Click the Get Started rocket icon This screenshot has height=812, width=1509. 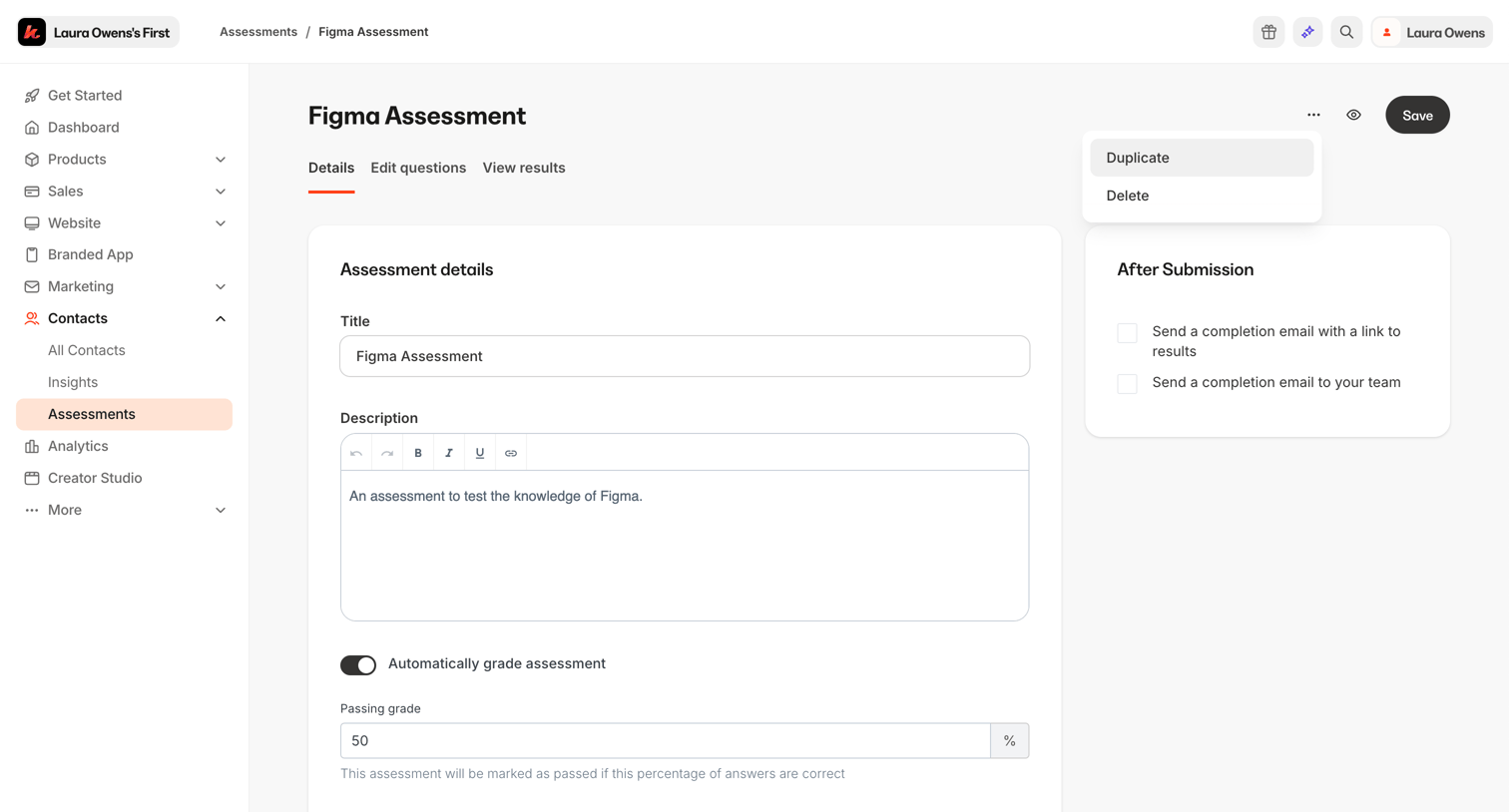coord(32,96)
